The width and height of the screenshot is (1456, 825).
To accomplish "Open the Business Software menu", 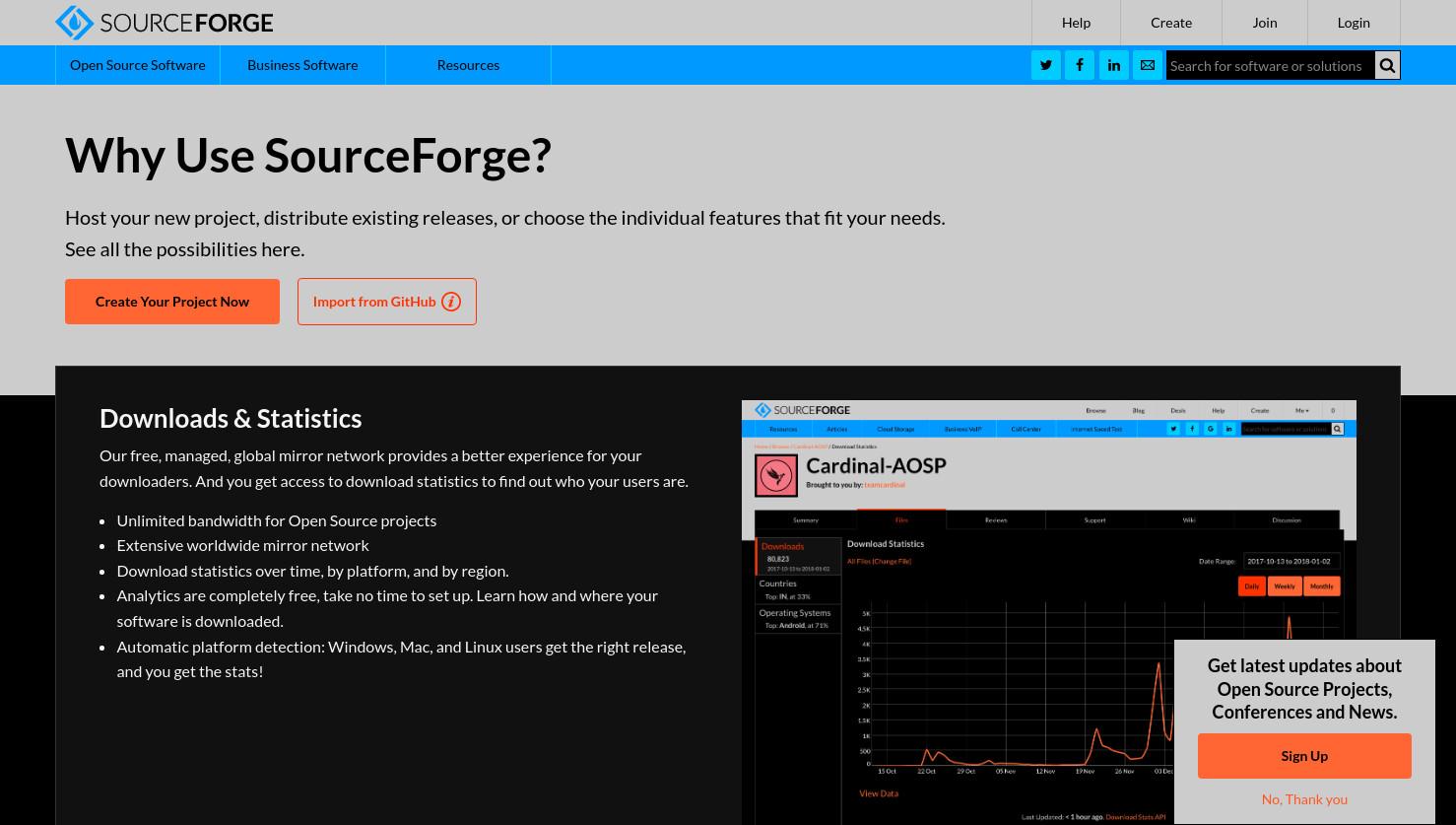I will 302,65.
